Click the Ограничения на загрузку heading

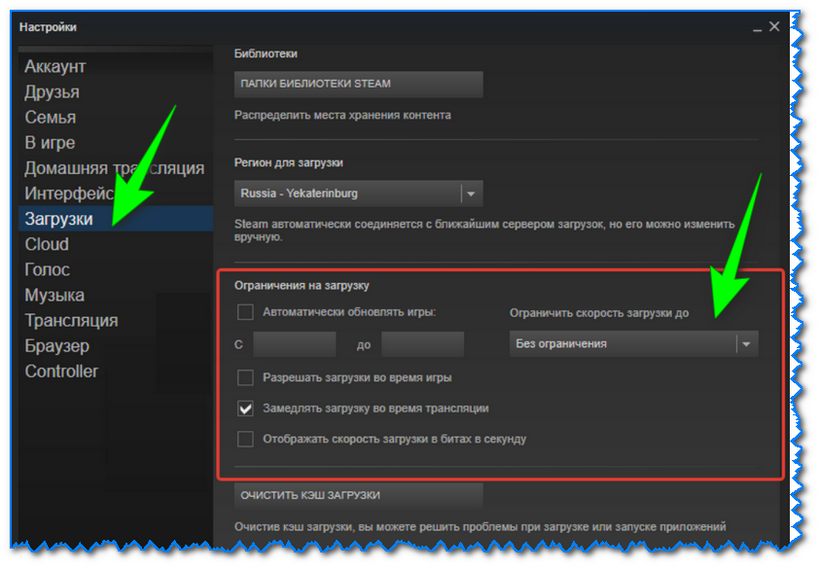coord(302,286)
